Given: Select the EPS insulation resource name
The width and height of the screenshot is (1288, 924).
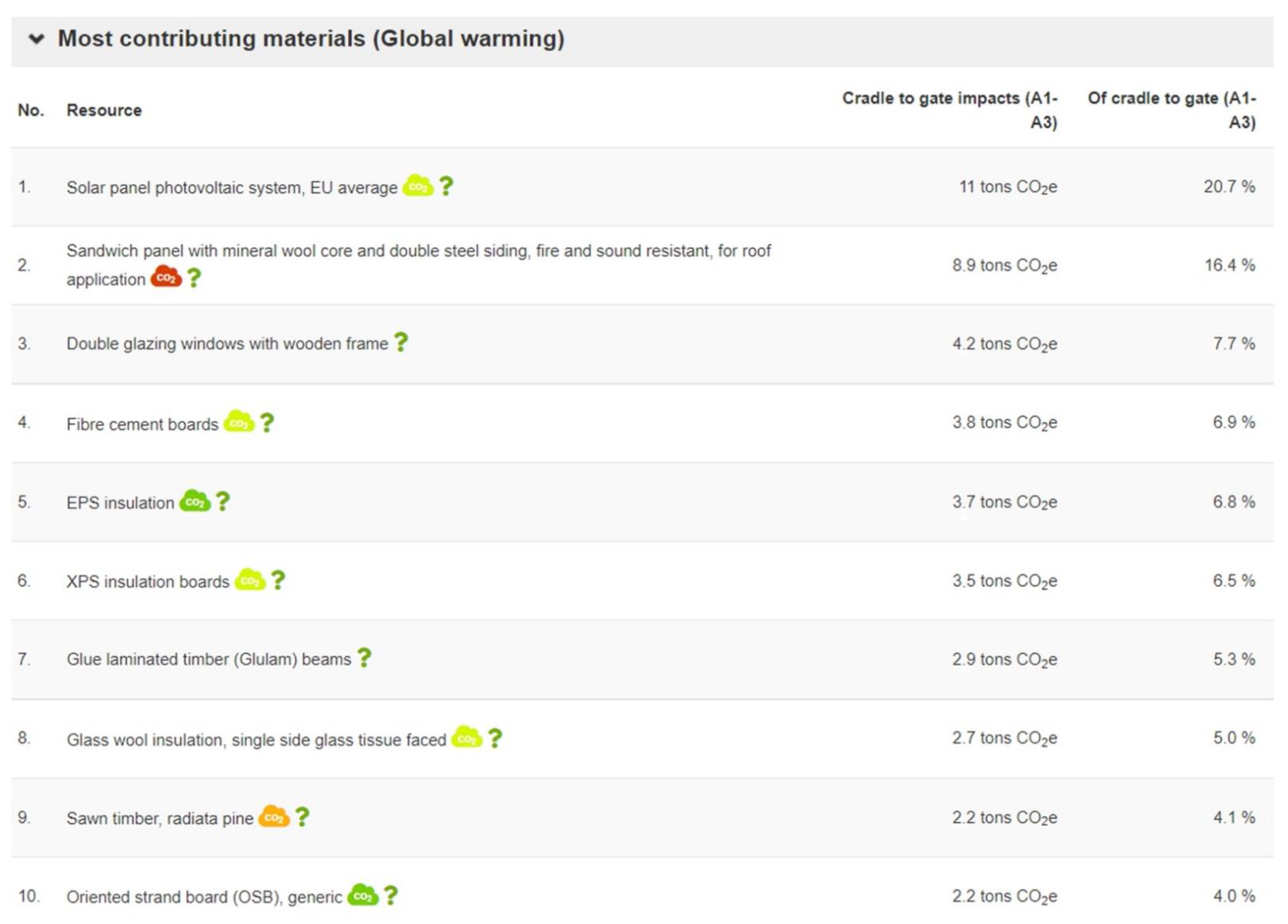Looking at the screenshot, I should (x=120, y=503).
